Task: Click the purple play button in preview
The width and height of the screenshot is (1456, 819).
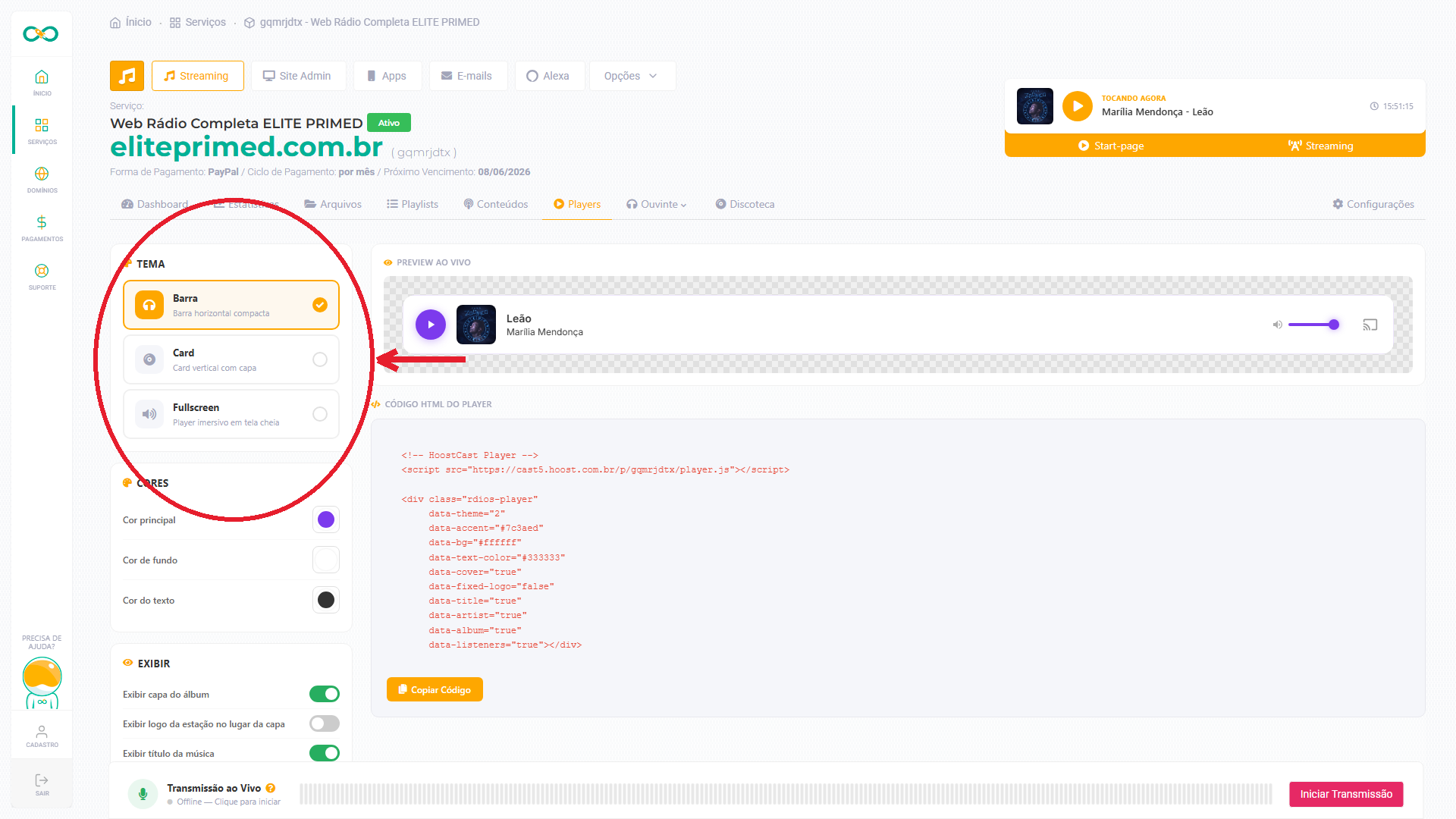Action: coord(431,325)
